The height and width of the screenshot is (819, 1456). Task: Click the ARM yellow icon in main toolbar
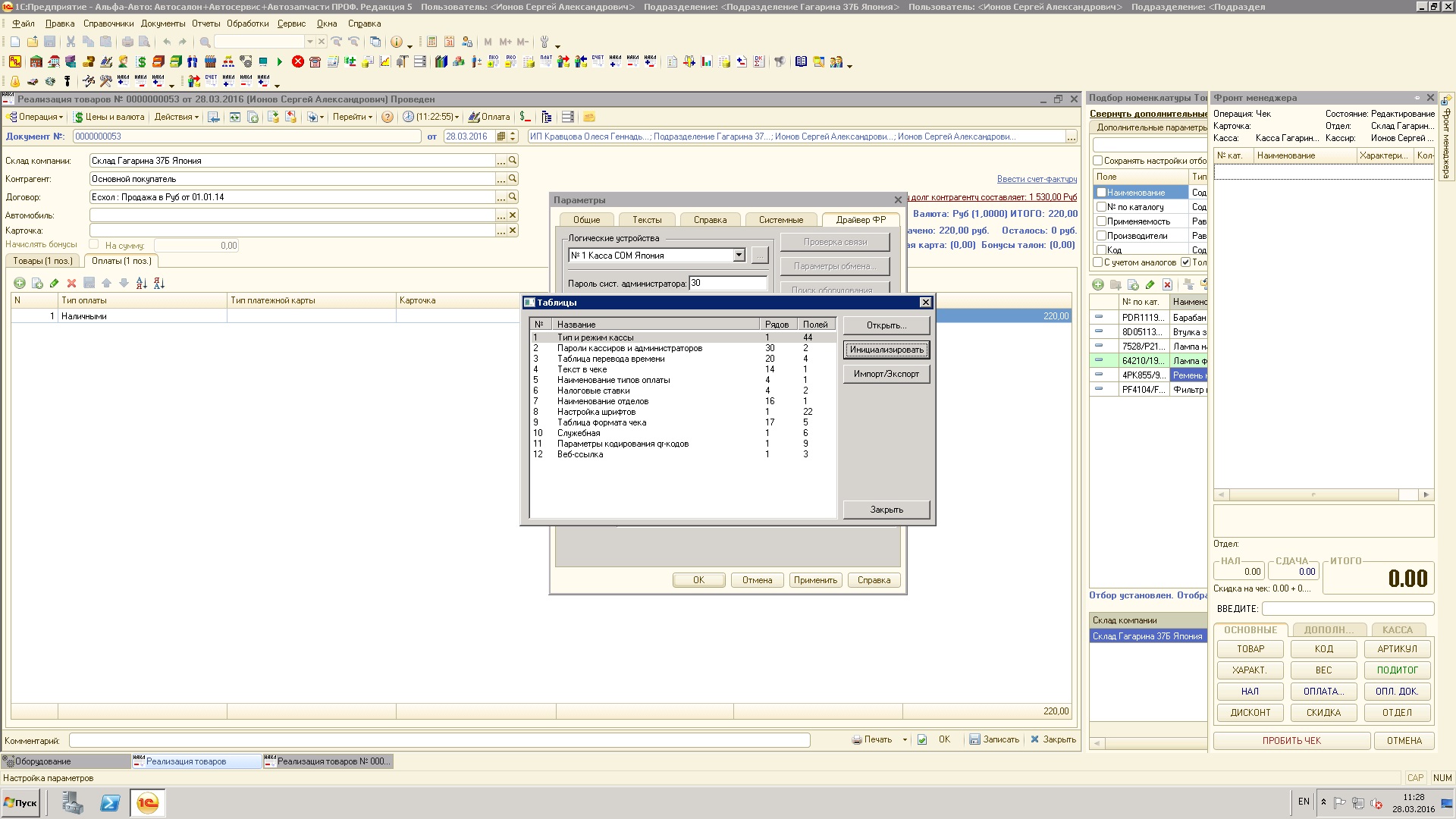point(15,62)
